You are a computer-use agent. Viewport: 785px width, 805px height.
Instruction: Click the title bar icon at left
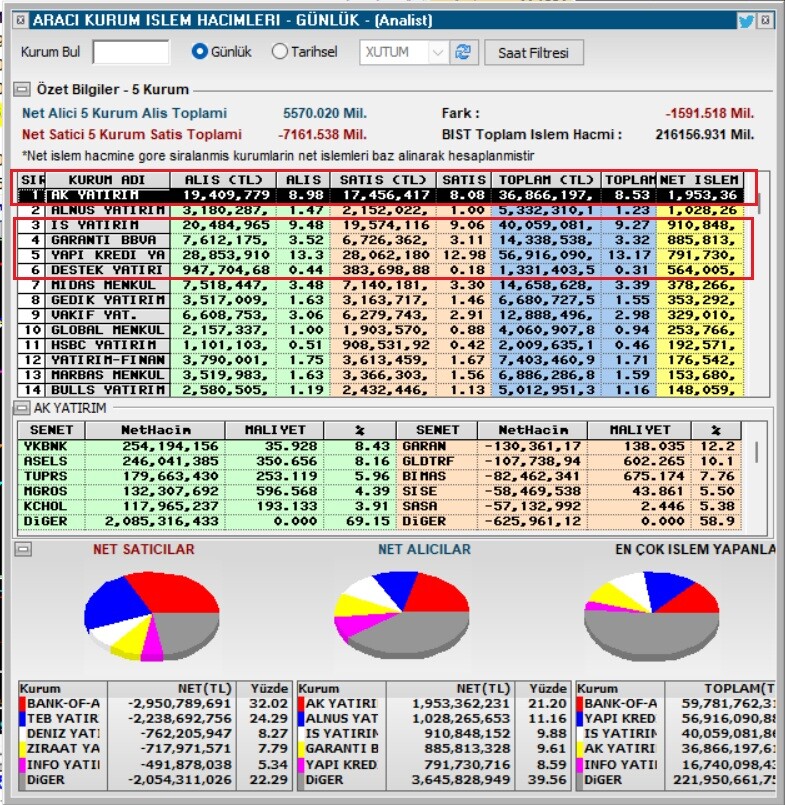(x=19, y=20)
